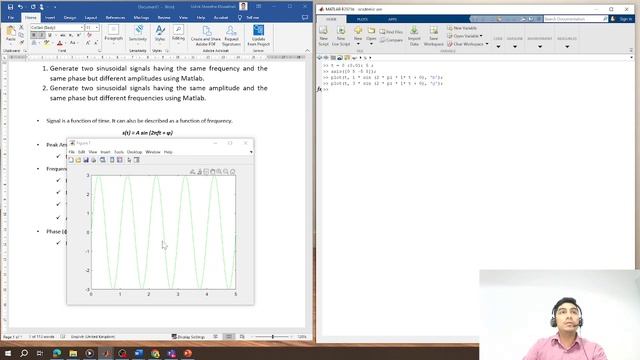640x360 pixels.
Task: Click the font color red swatch button
Action: [x=60, y=43]
